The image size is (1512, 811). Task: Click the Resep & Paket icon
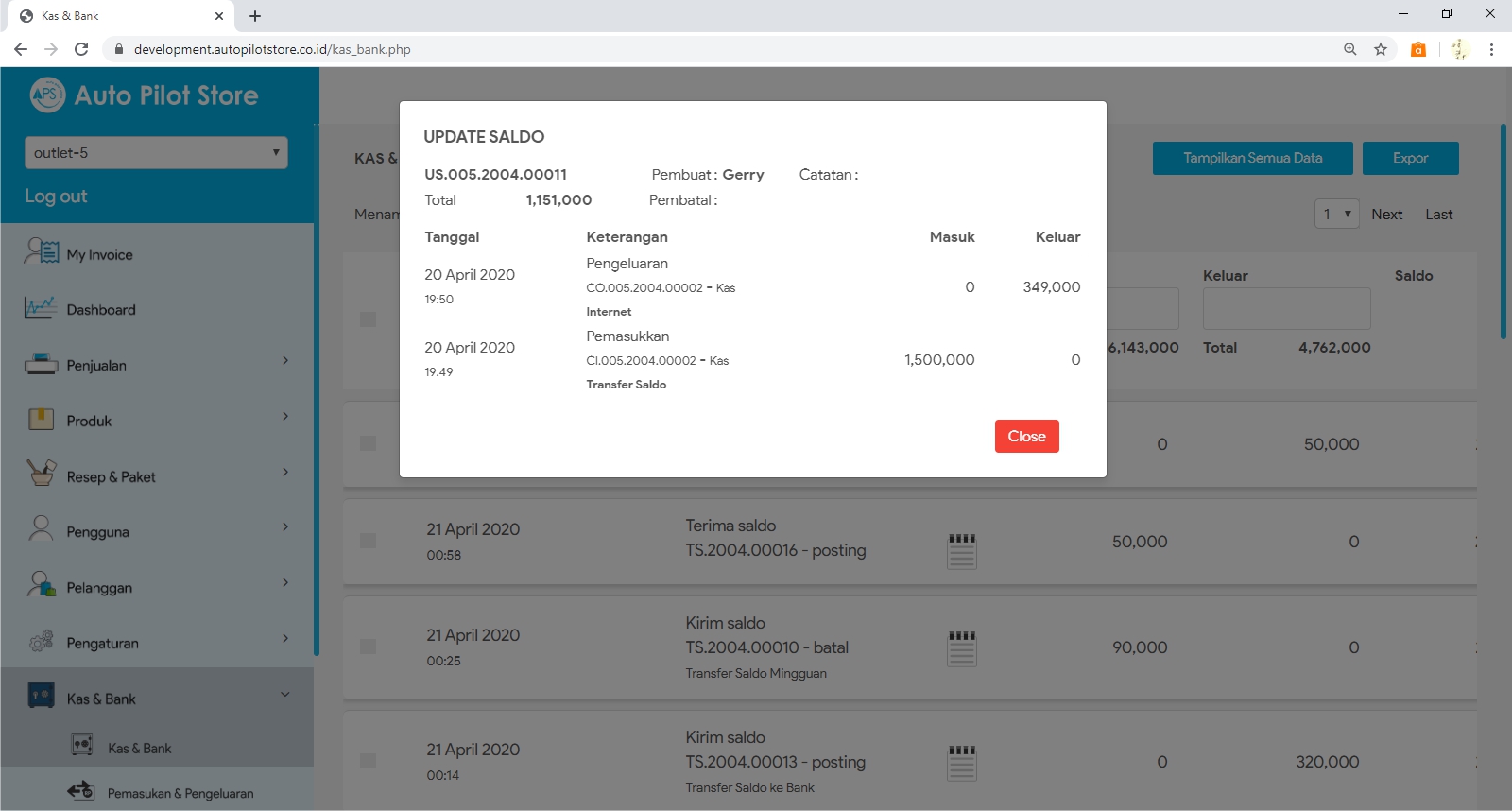(41, 475)
